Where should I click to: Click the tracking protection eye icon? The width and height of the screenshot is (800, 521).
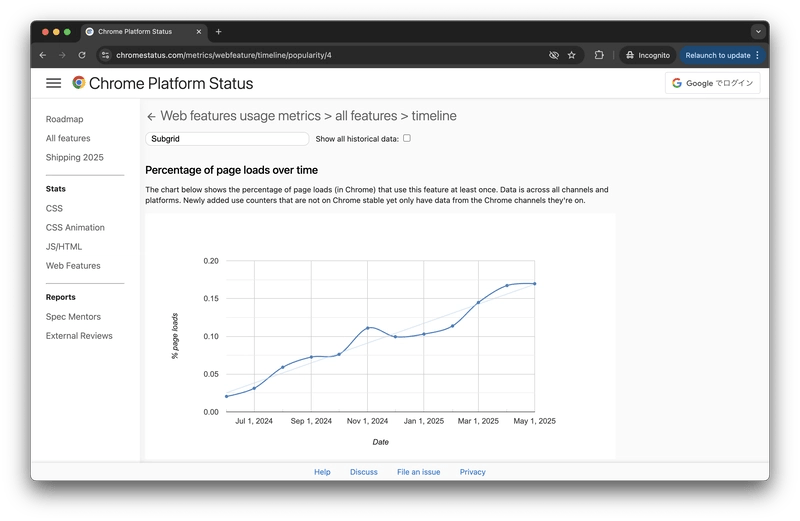tap(554, 55)
